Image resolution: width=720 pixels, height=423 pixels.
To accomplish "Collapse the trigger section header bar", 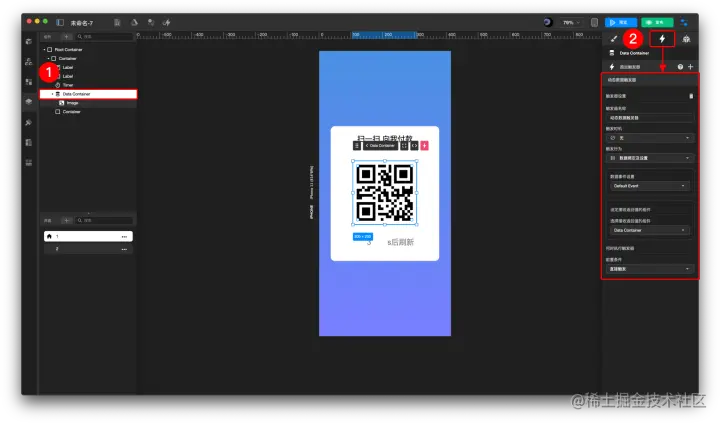I will point(650,80).
